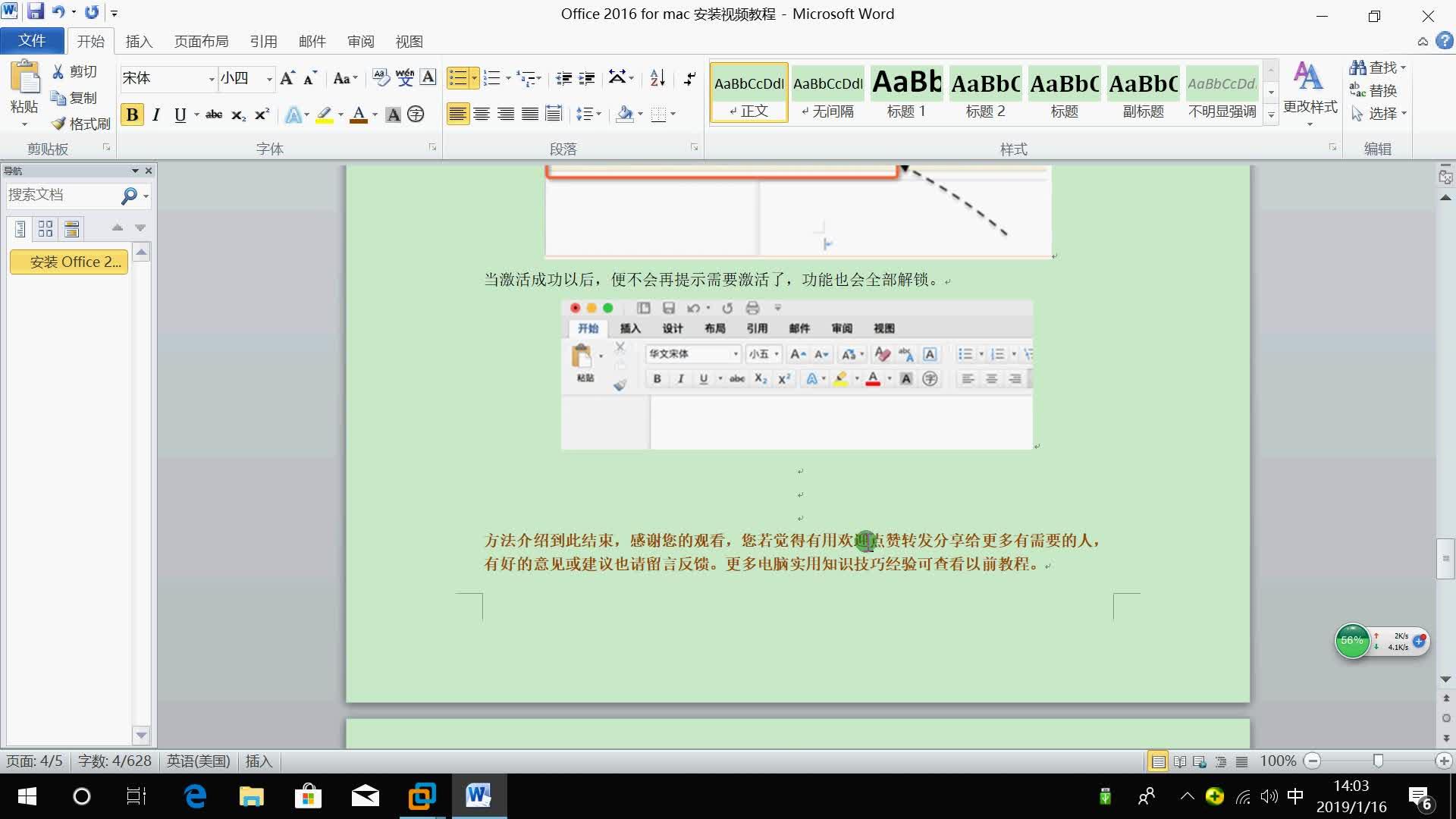
Task: Switch to the 页面布局 tab
Action: coord(201,42)
